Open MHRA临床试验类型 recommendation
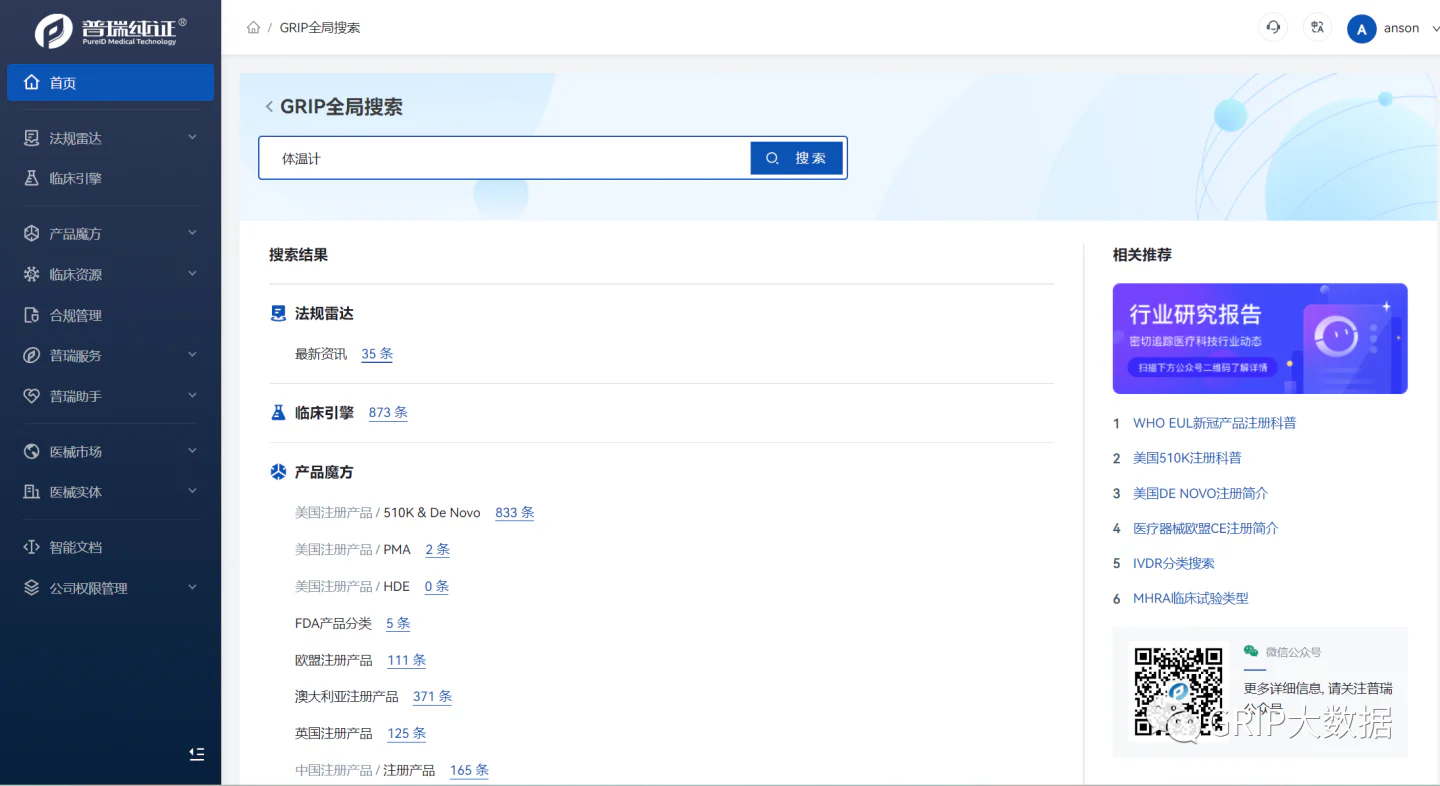1440x786 pixels. click(x=1191, y=598)
